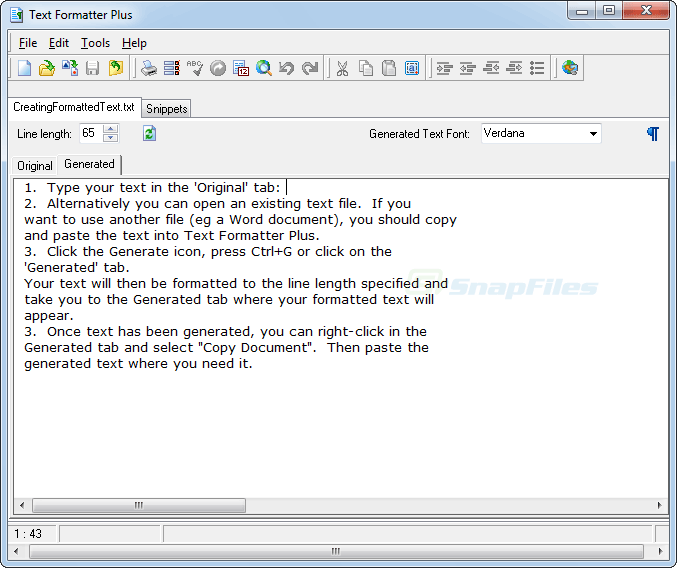Click the green Generate refresh icon
Screen dimensions: 677x568
pyautogui.click(x=149, y=133)
